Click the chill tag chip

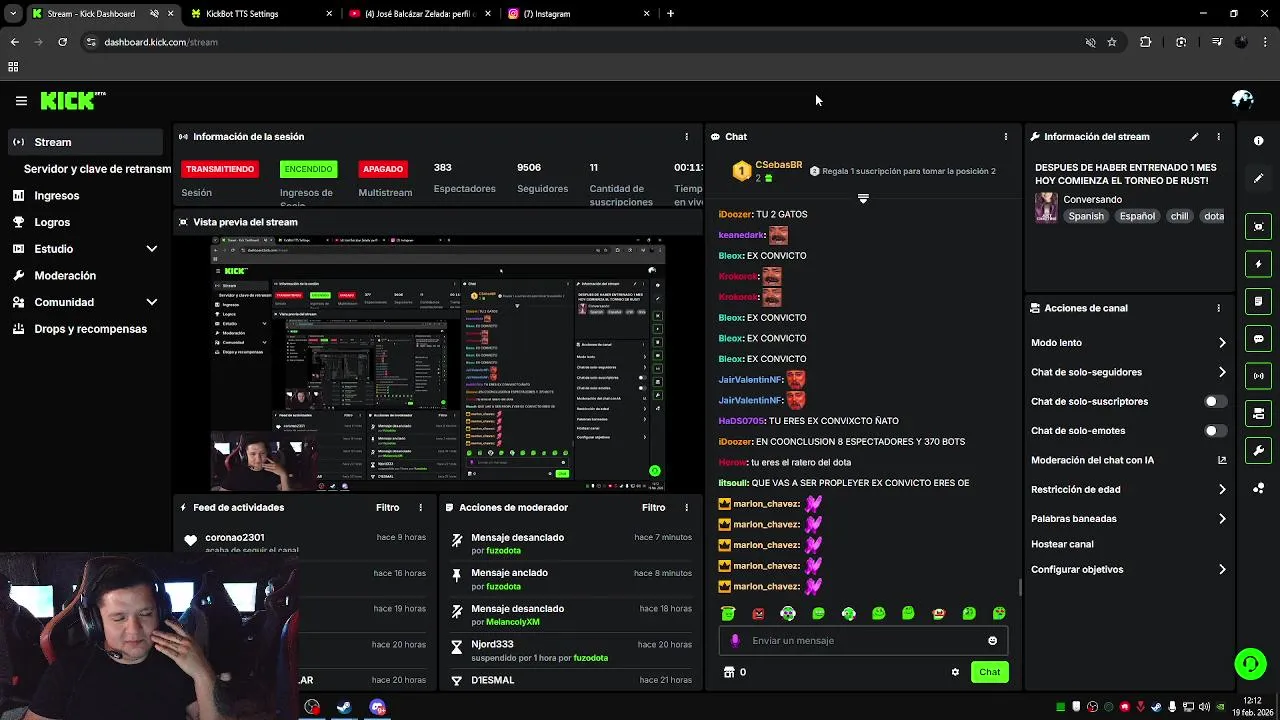point(1179,216)
